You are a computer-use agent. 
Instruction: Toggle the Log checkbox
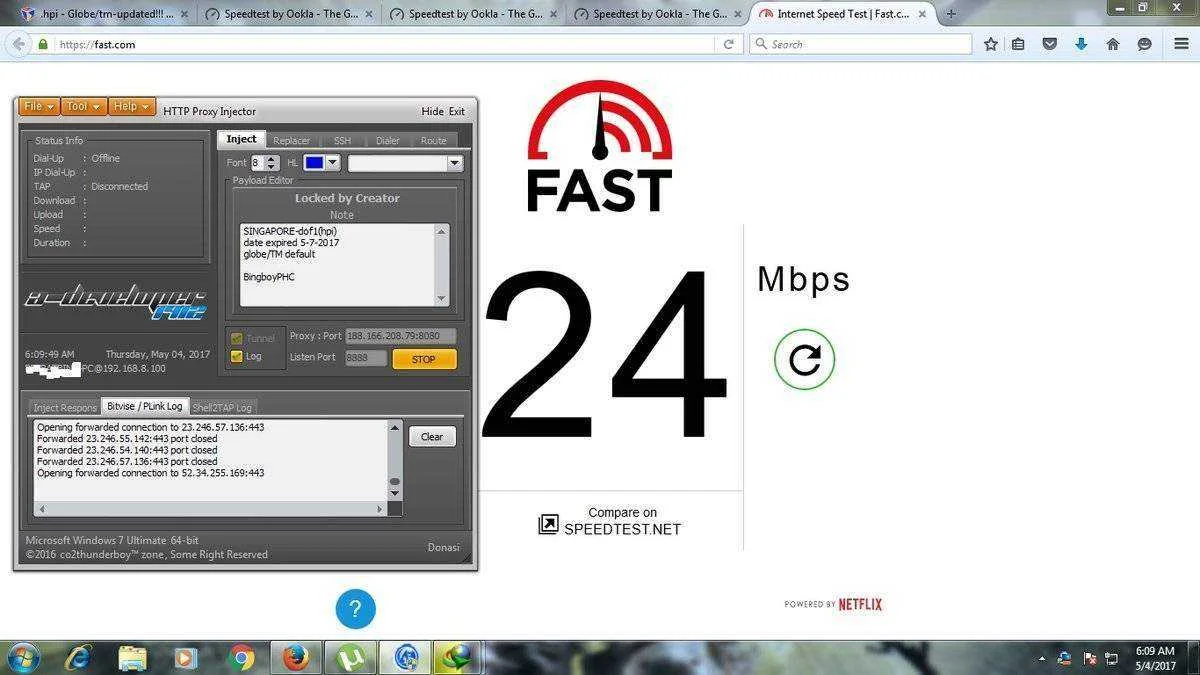point(236,356)
